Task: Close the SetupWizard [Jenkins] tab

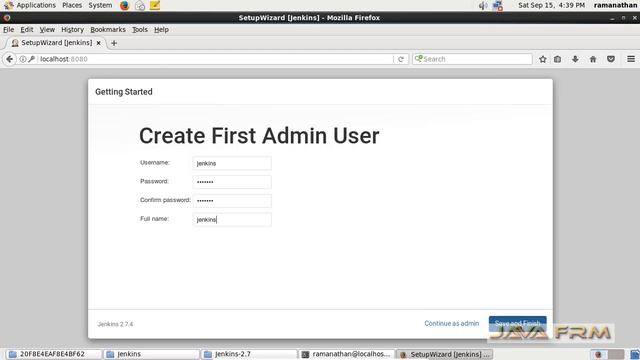Action: tap(98, 43)
